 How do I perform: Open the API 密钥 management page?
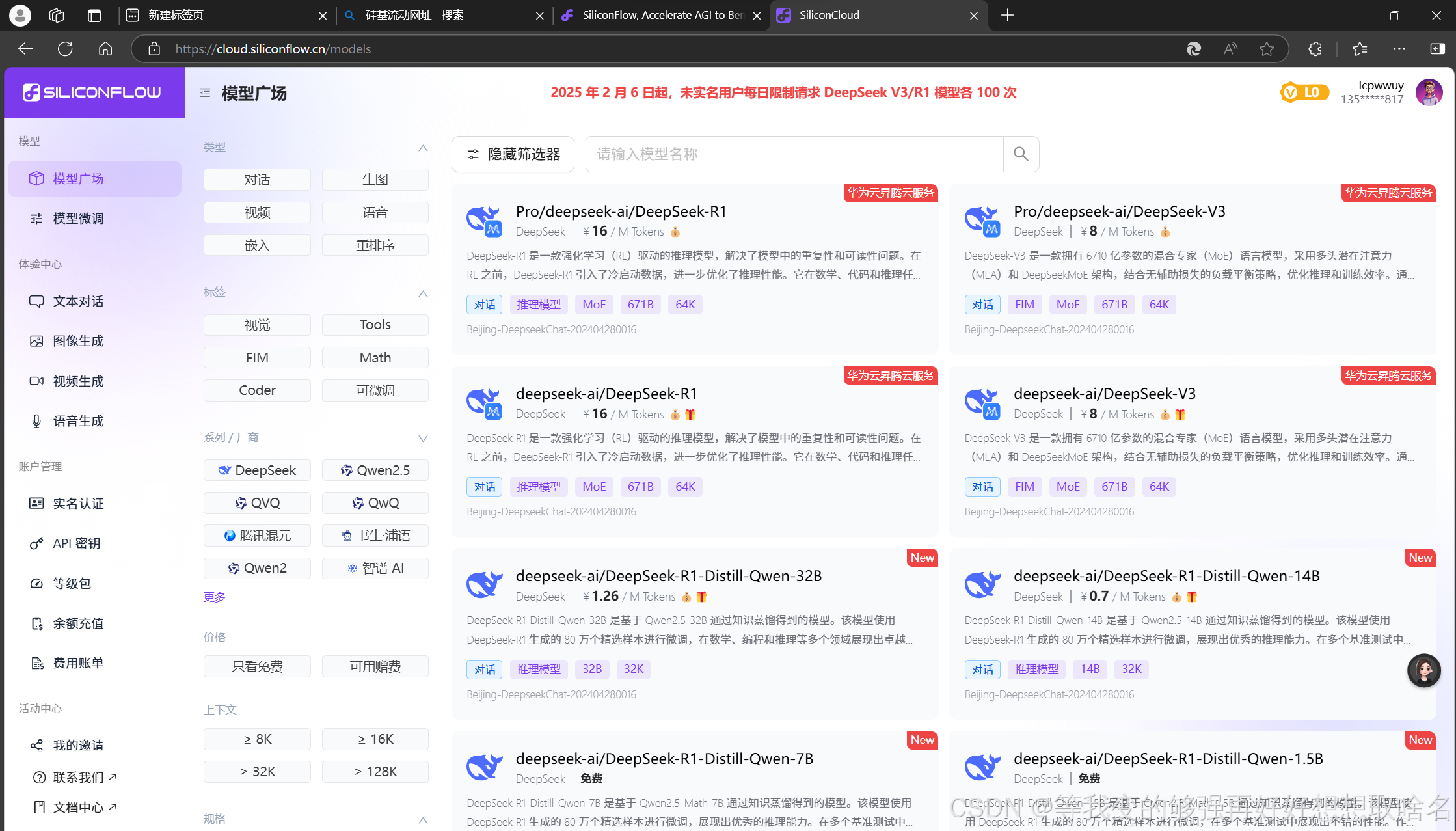point(76,543)
